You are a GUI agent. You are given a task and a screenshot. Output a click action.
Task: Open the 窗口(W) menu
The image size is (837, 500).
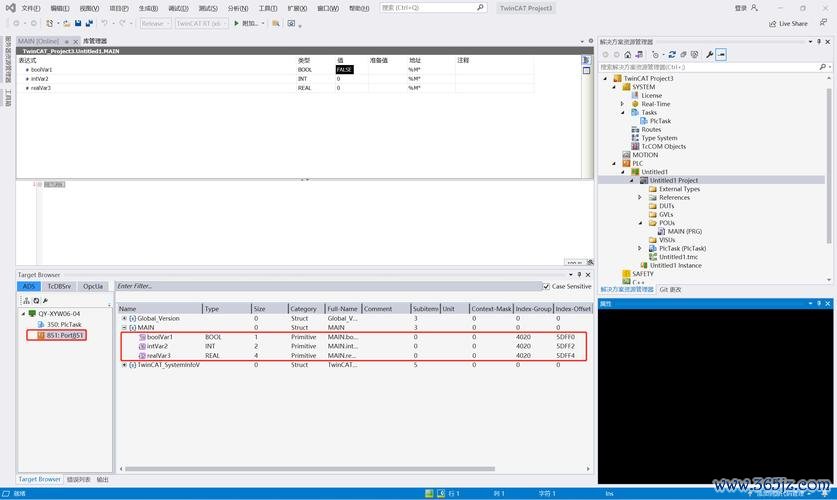328,9
